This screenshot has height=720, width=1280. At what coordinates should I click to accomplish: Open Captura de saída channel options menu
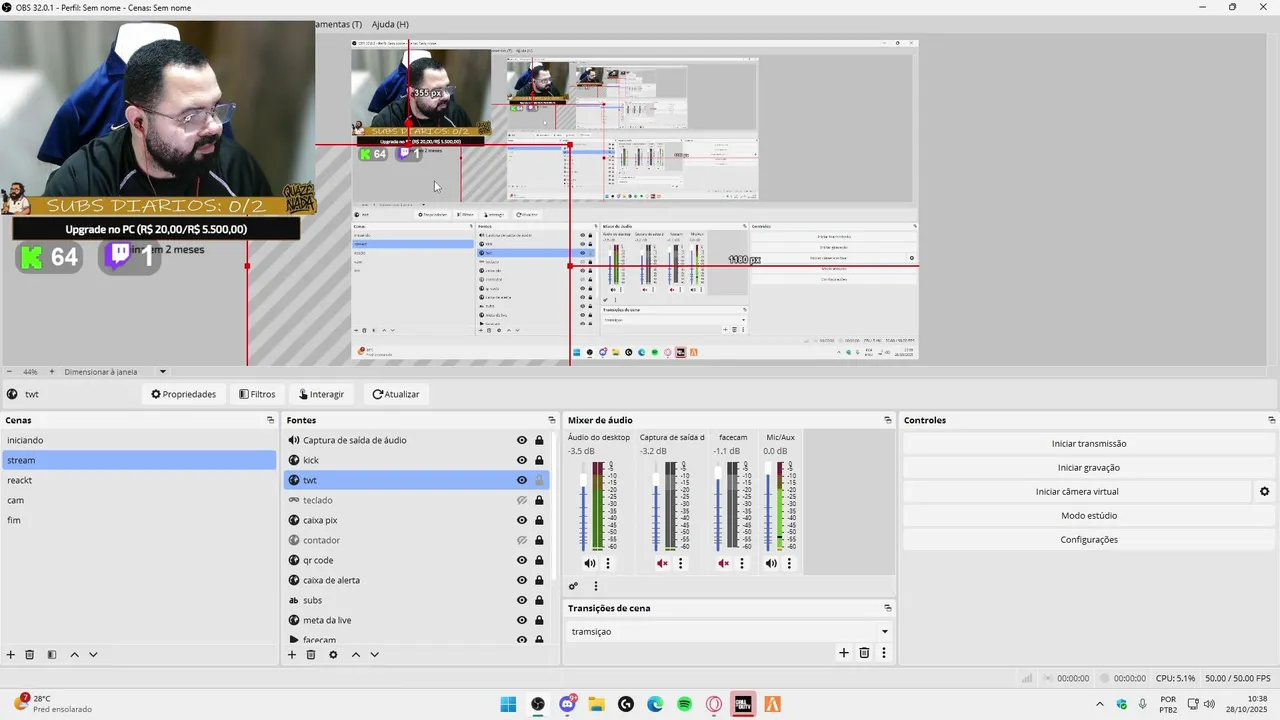click(x=680, y=564)
